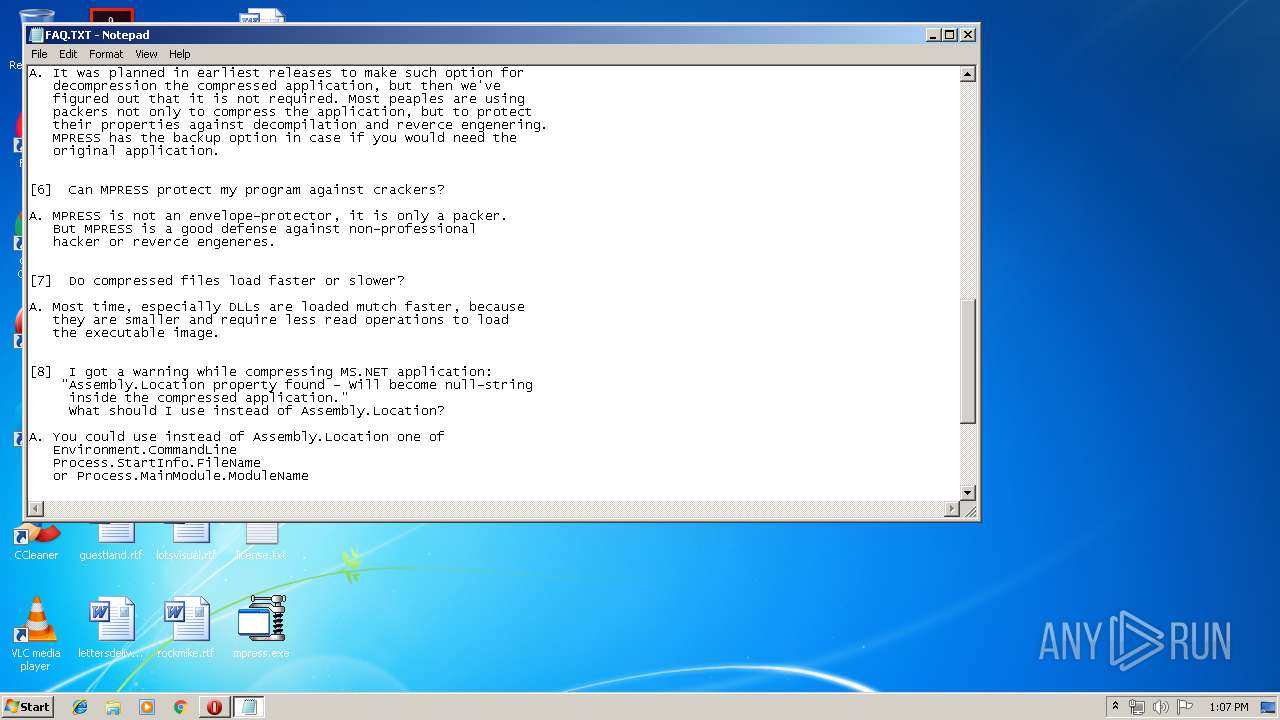The image size is (1280, 720).
Task: Click the Action Center flag icon
Action: pos(1185,707)
